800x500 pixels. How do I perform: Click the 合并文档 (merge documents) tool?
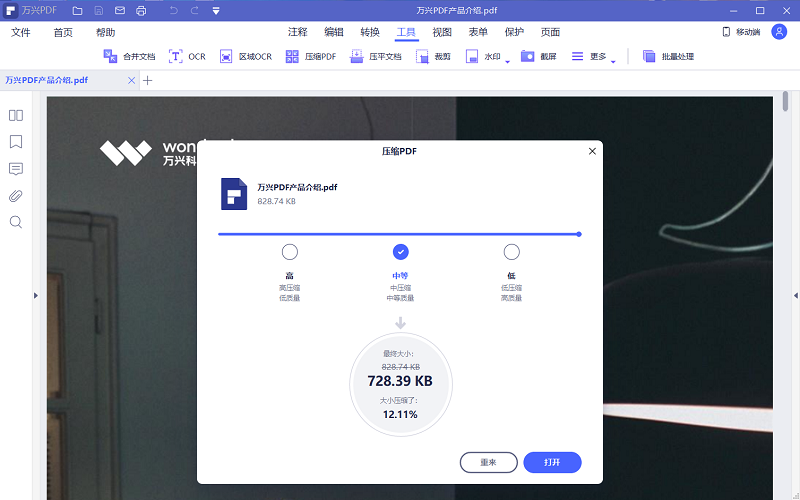coord(129,57)
